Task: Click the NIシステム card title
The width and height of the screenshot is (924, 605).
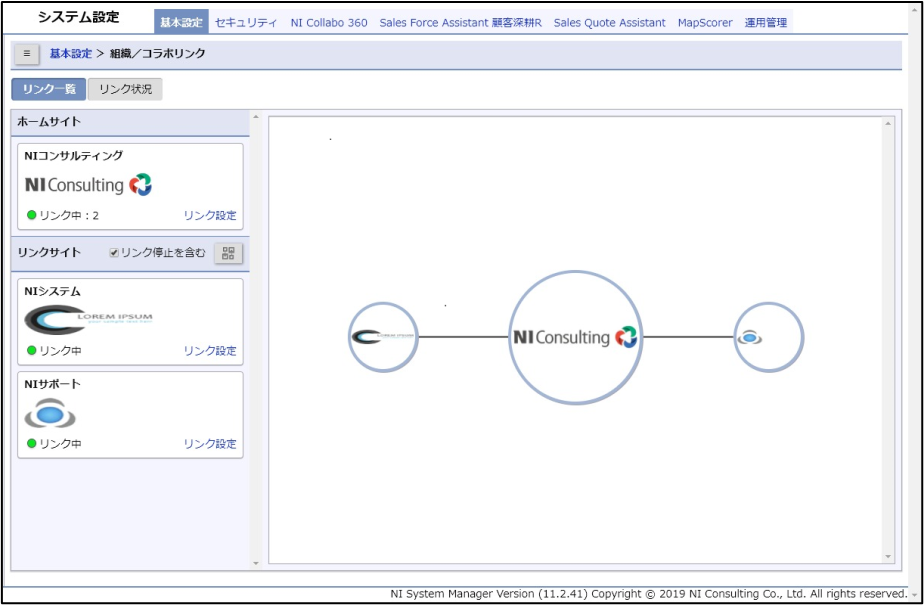Action: (x=52, y=292)
